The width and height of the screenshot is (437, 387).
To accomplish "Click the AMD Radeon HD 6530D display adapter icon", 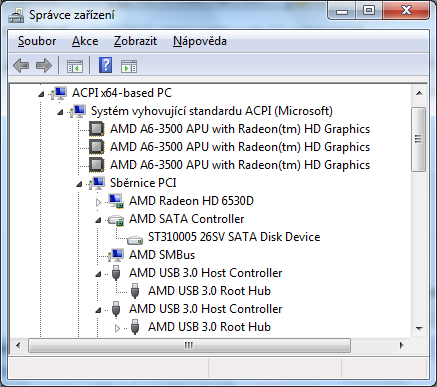I will click(116, 201).
